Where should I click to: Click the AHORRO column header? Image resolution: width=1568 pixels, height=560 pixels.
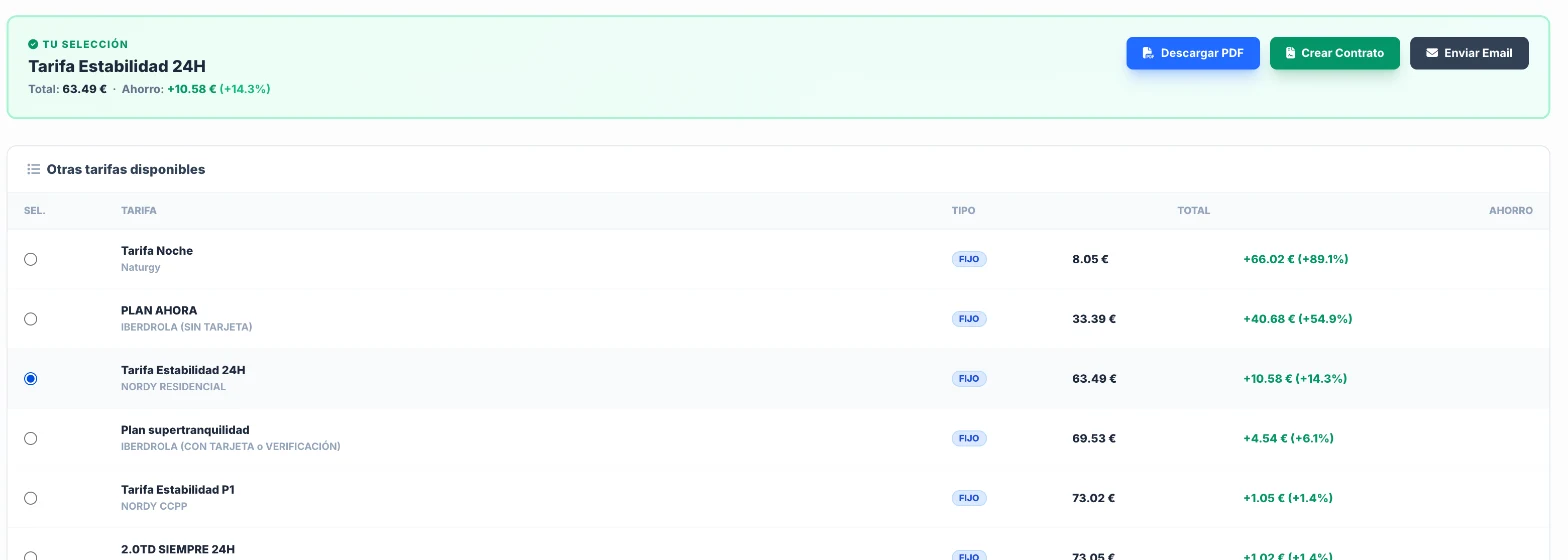(1511, 211)
